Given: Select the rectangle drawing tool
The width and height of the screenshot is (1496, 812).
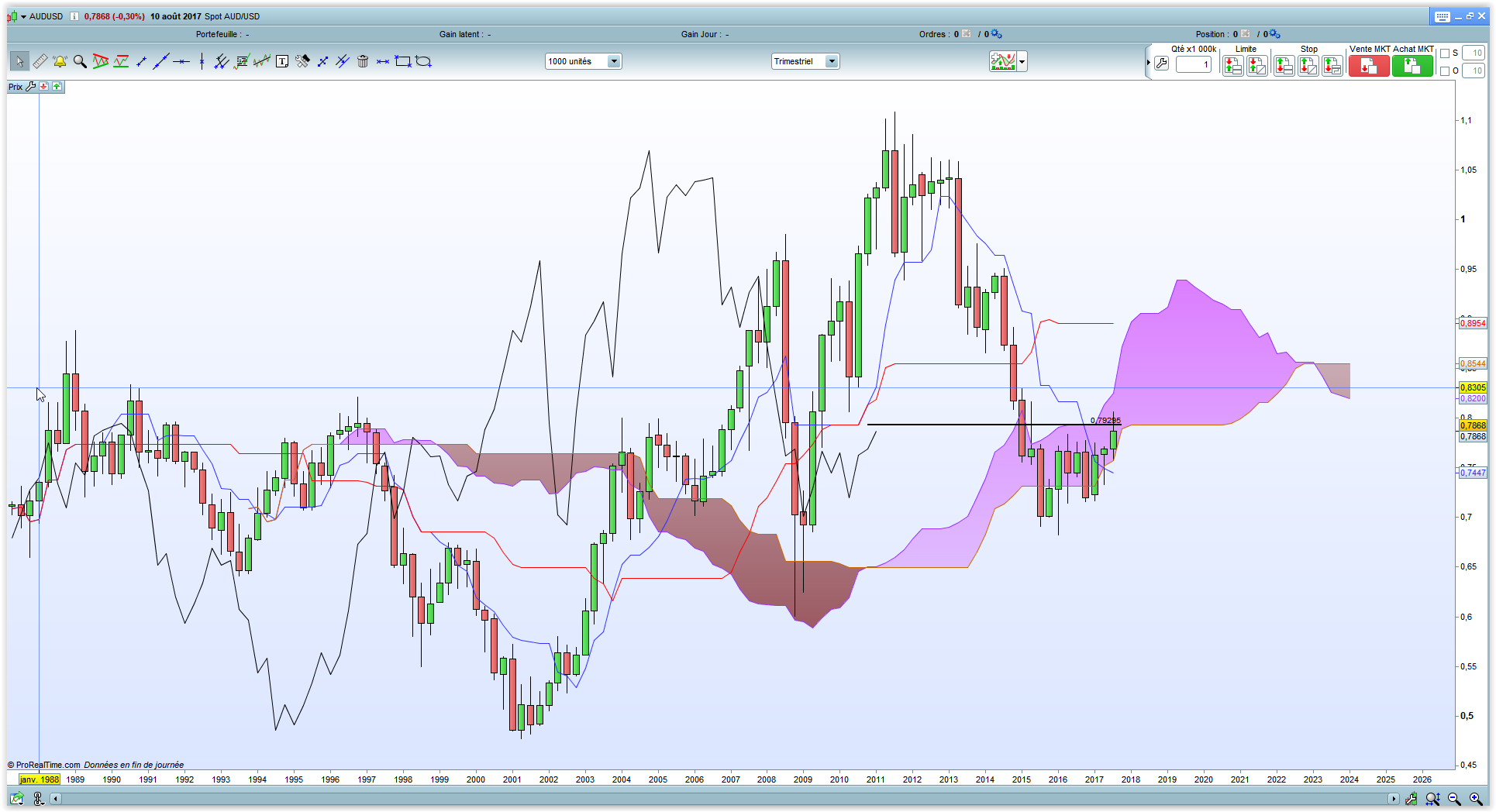Looking at the screenshot, I should coord(403,61).
